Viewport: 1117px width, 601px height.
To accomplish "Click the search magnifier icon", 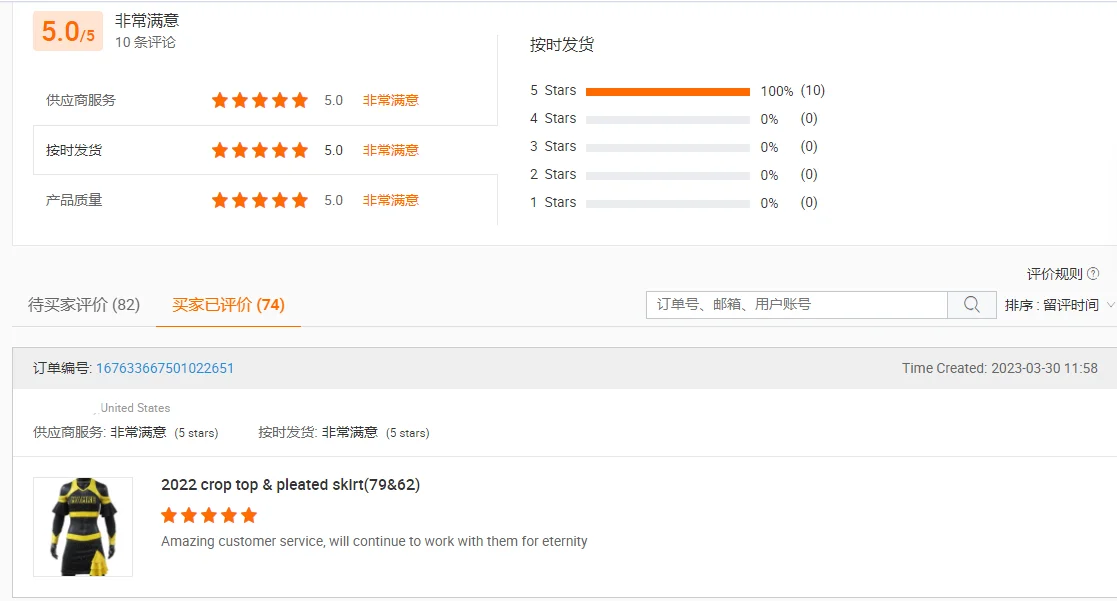I will tap(971, 305).
